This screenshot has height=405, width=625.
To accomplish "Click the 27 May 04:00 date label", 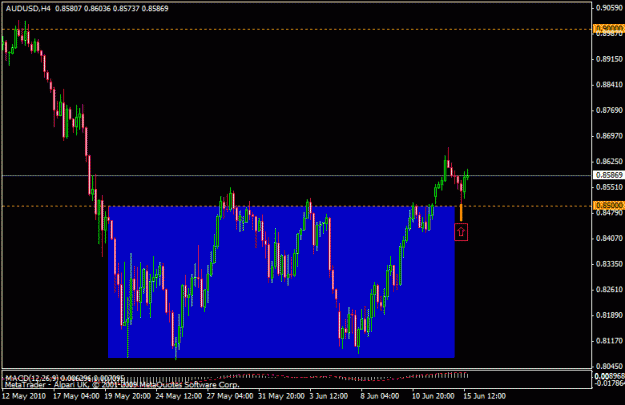I will [x=230, y=396].
